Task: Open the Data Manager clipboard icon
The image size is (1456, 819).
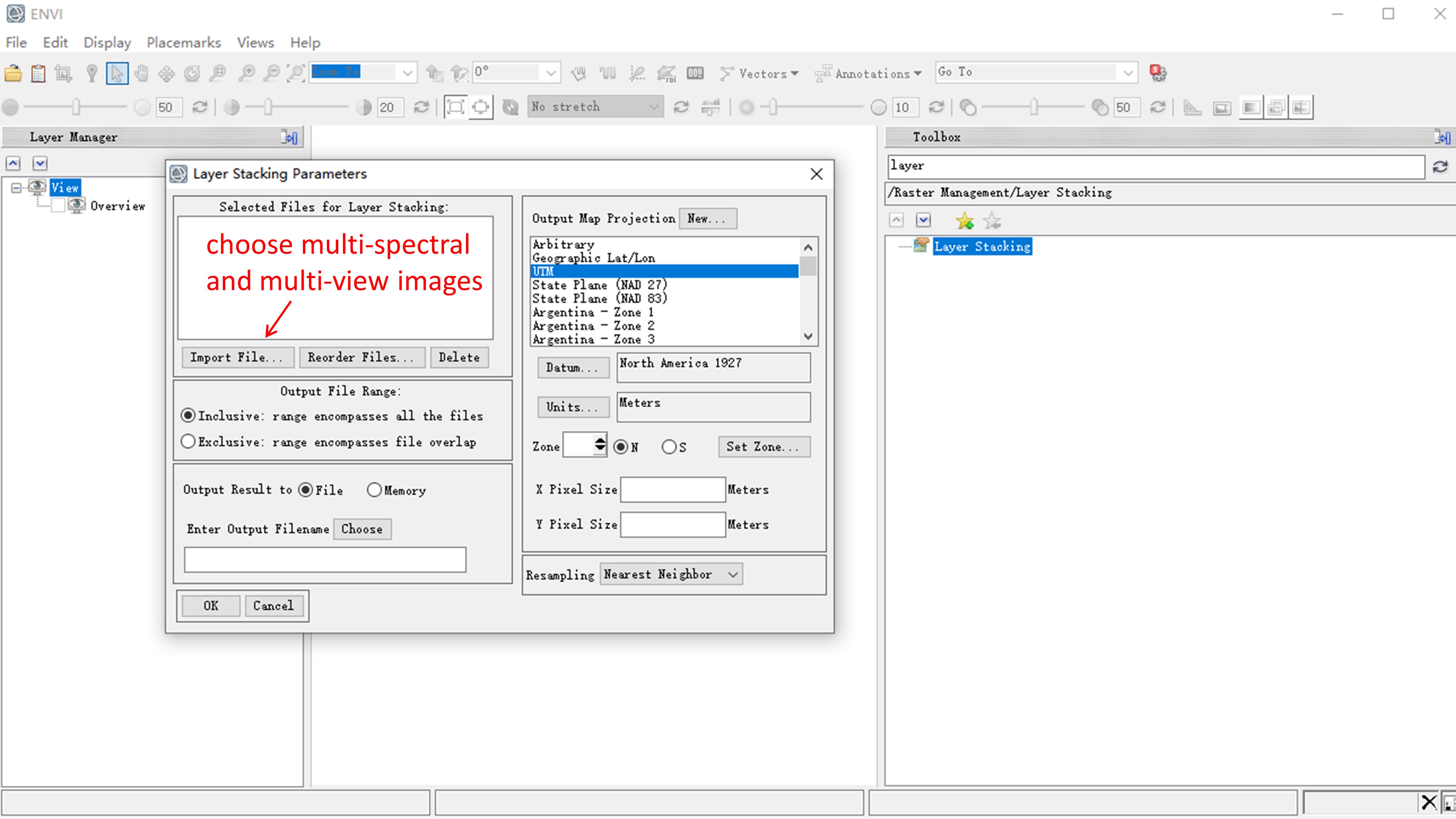Action: (38, 74)
